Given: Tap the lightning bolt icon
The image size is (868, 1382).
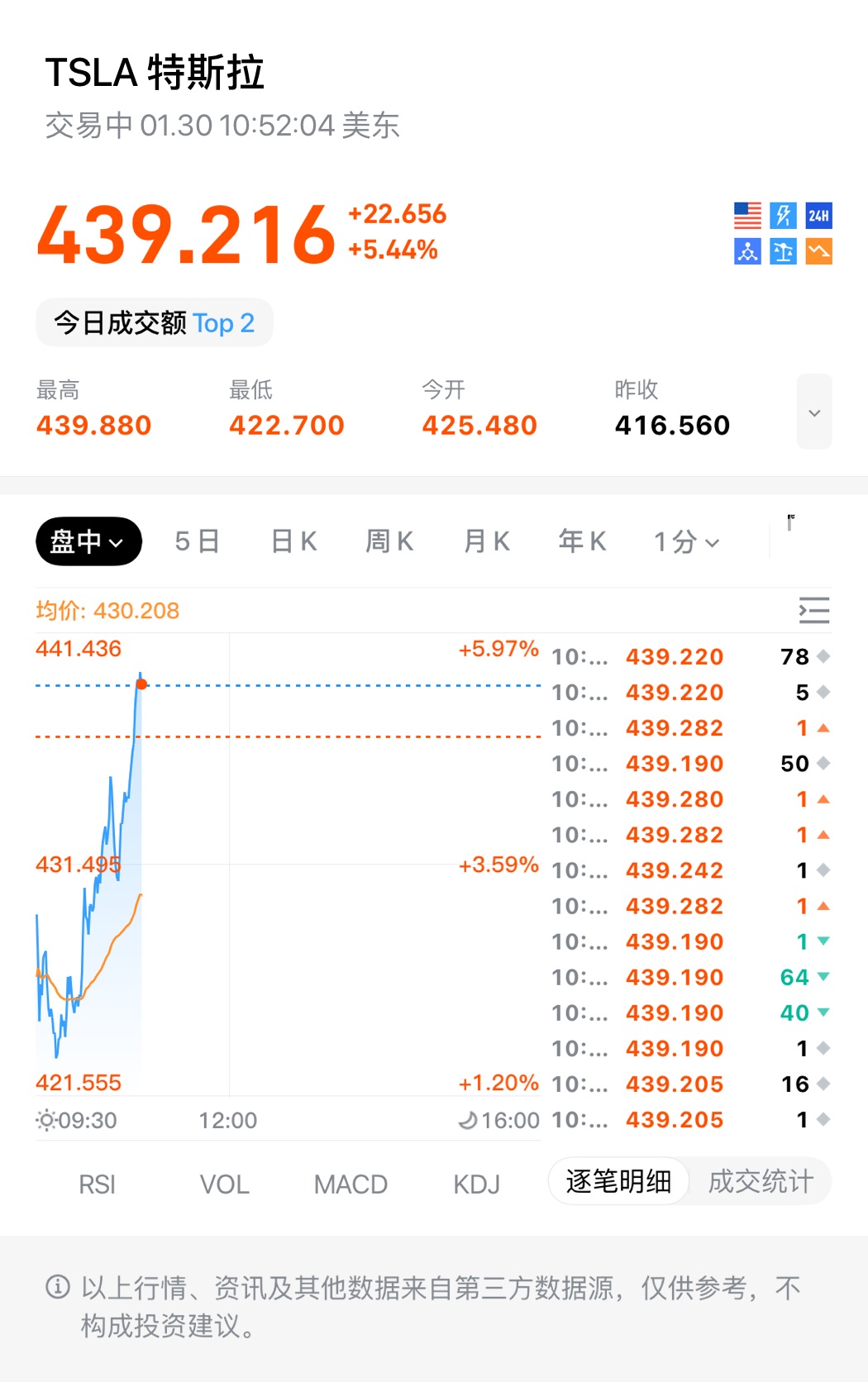Looking at the screenshot, I should pos(783,216).
